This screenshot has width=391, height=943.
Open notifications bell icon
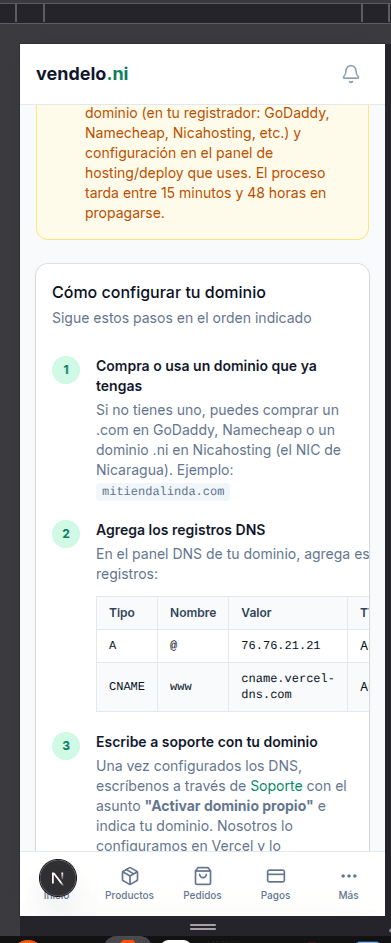coord(351,74)
